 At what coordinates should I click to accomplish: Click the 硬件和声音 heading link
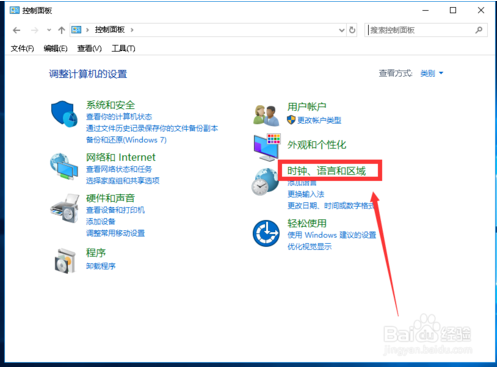pyautogui.click(x=110, y=198)
